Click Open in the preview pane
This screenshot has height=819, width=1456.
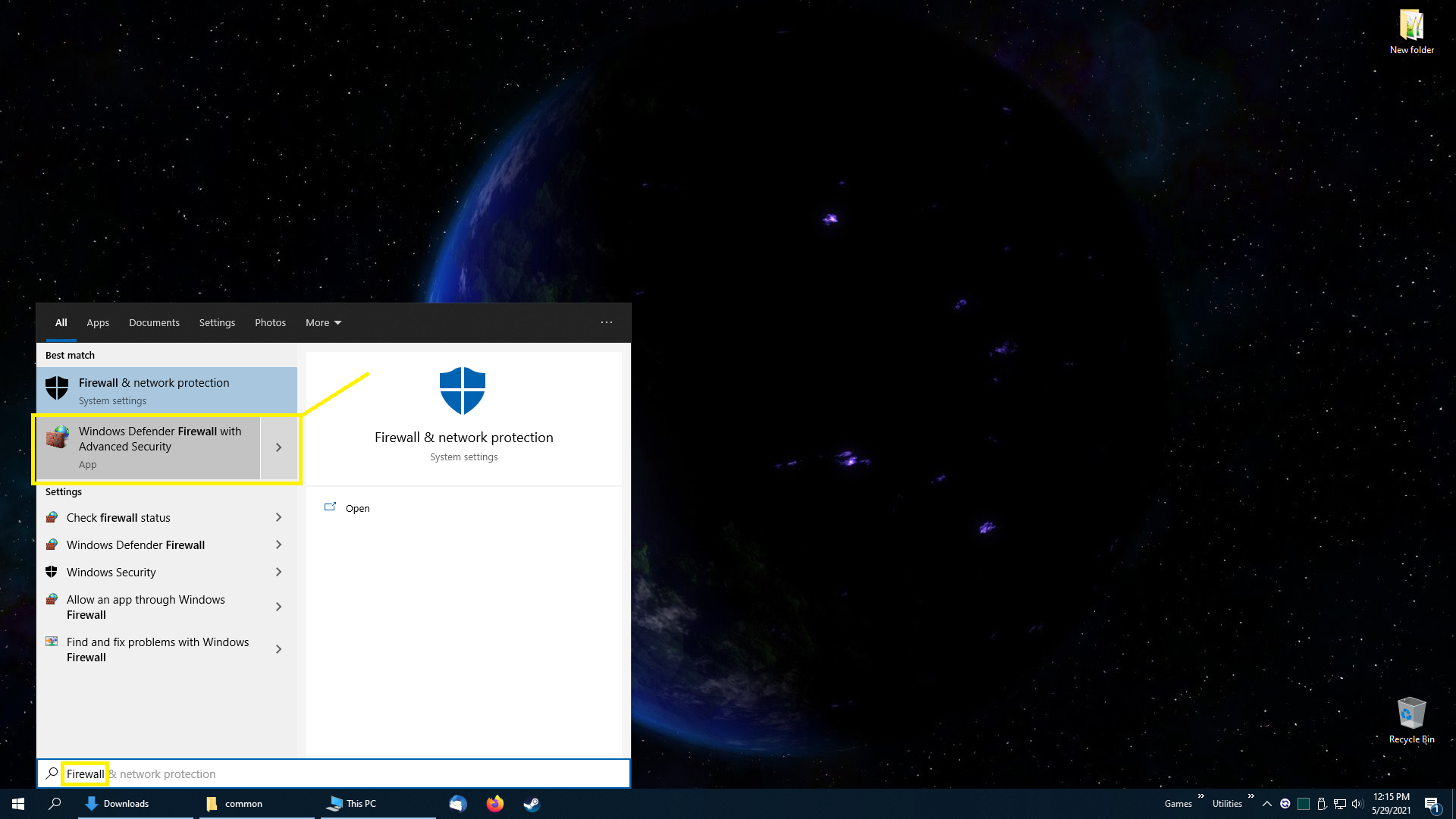(x=357, y=508)
